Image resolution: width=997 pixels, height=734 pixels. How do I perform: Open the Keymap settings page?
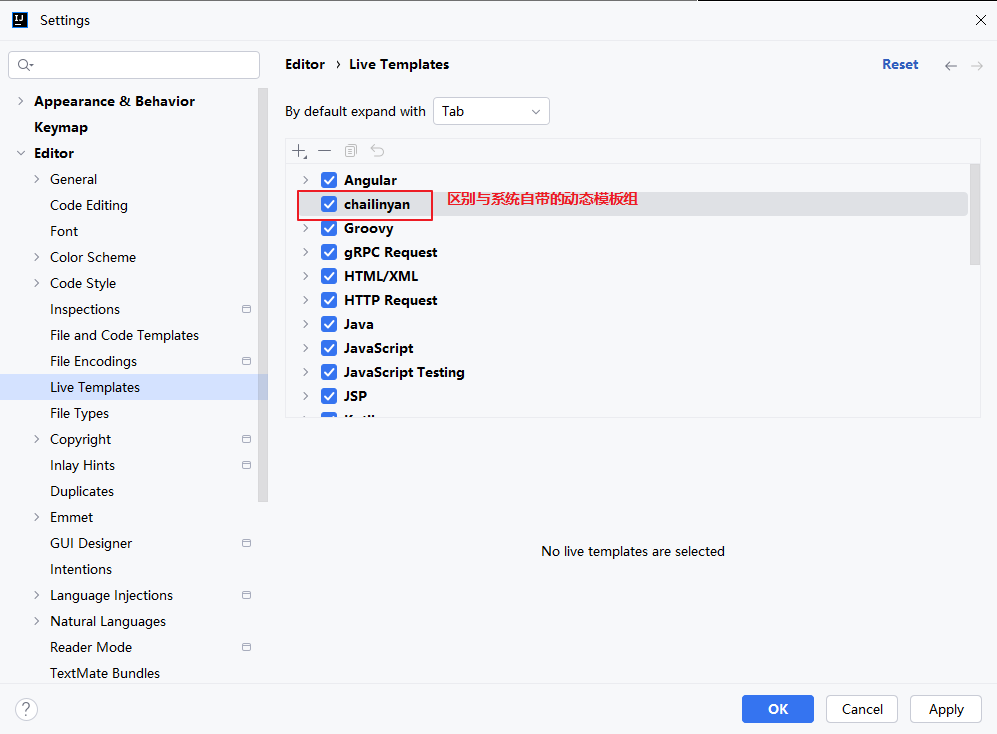point(61,127)
